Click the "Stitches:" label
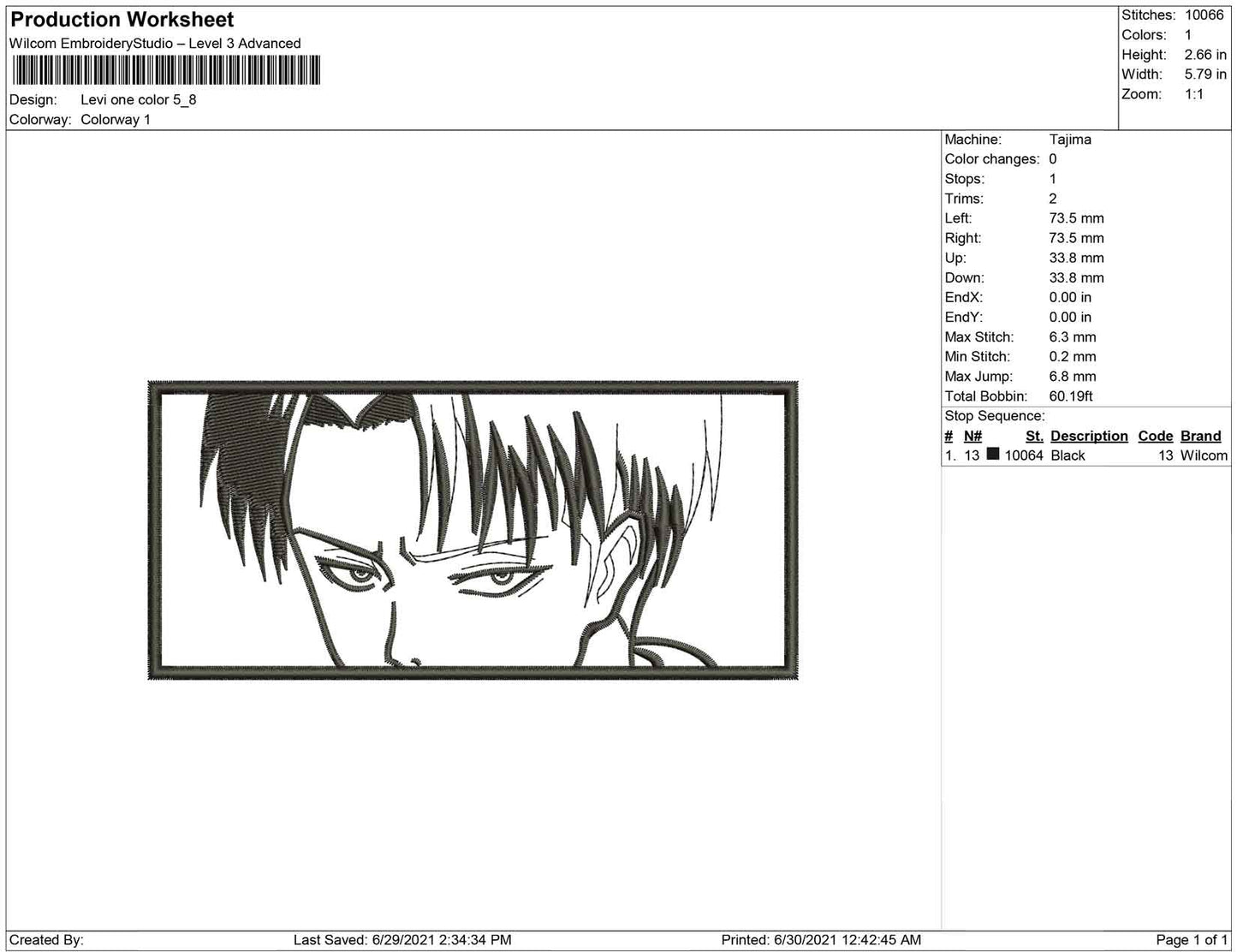This screenshot has width=1237, height=952. click(1148, 15)
